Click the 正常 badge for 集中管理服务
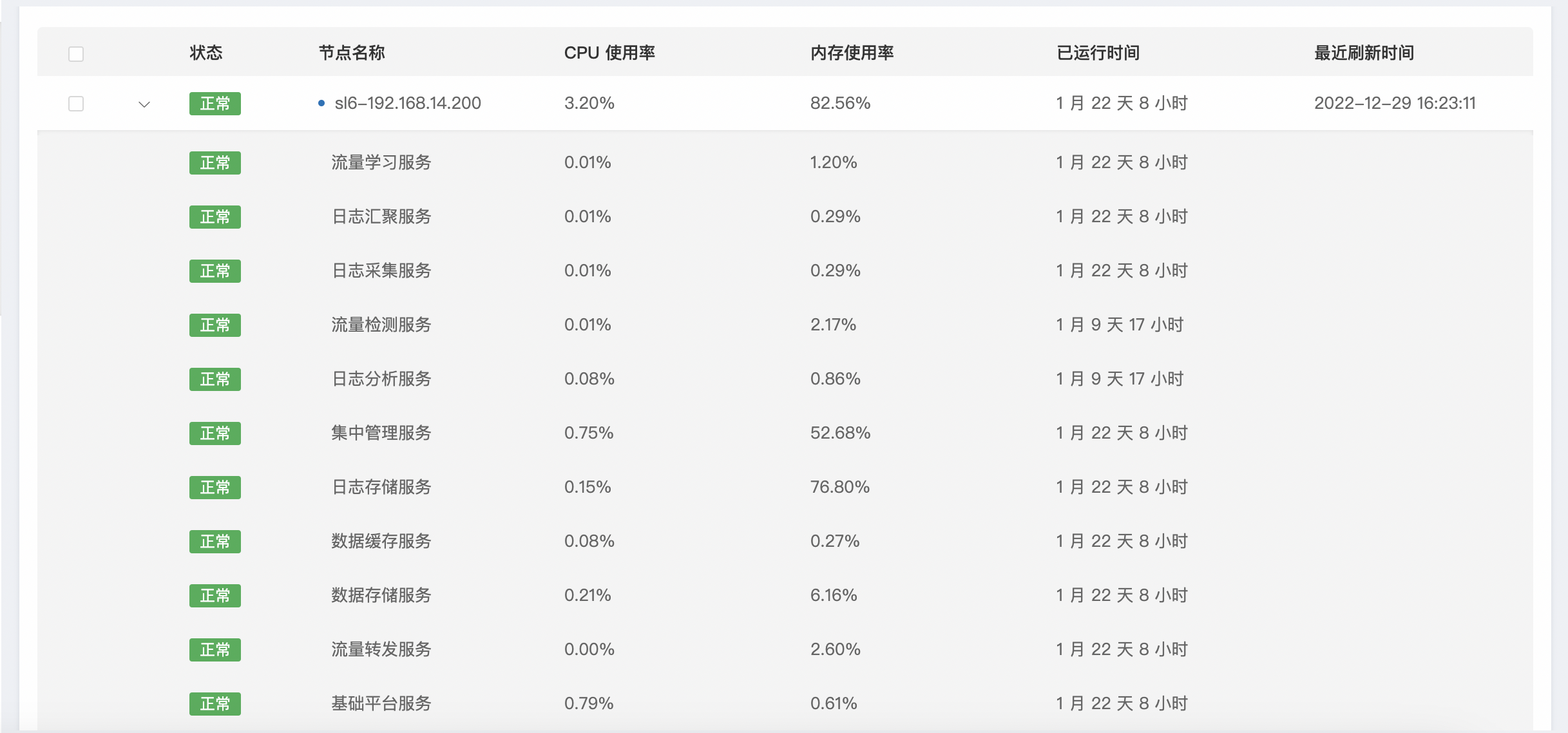The height and width of the screenshot is (733, 1568). pyautogui.click(x=215, y=433)
